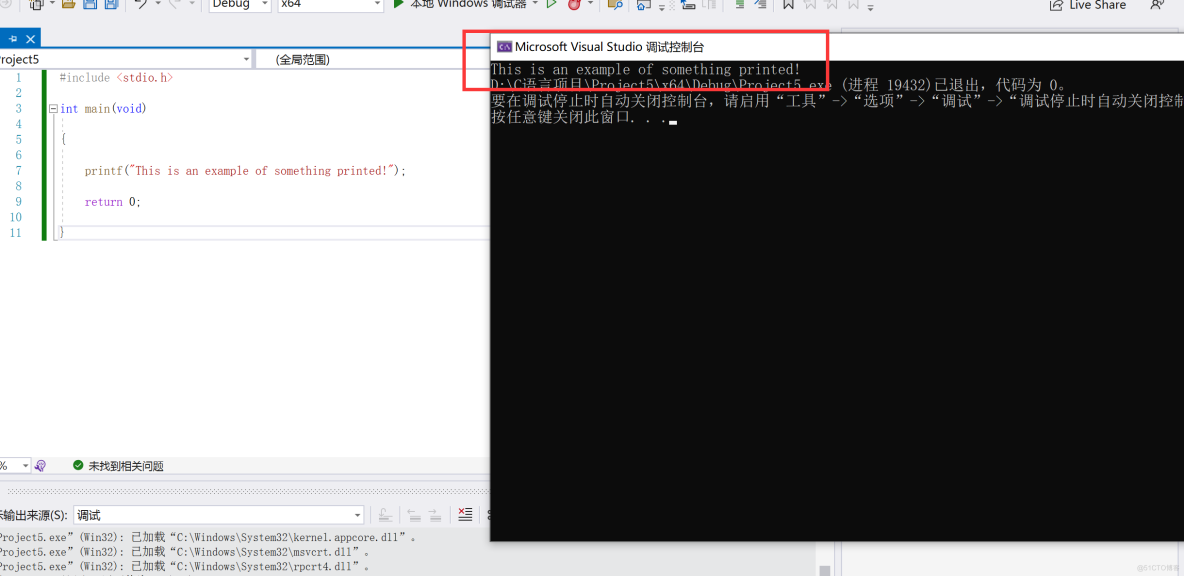Open the 输出来源 (output source) 调试 dropdown

click(x=218, y=515)
